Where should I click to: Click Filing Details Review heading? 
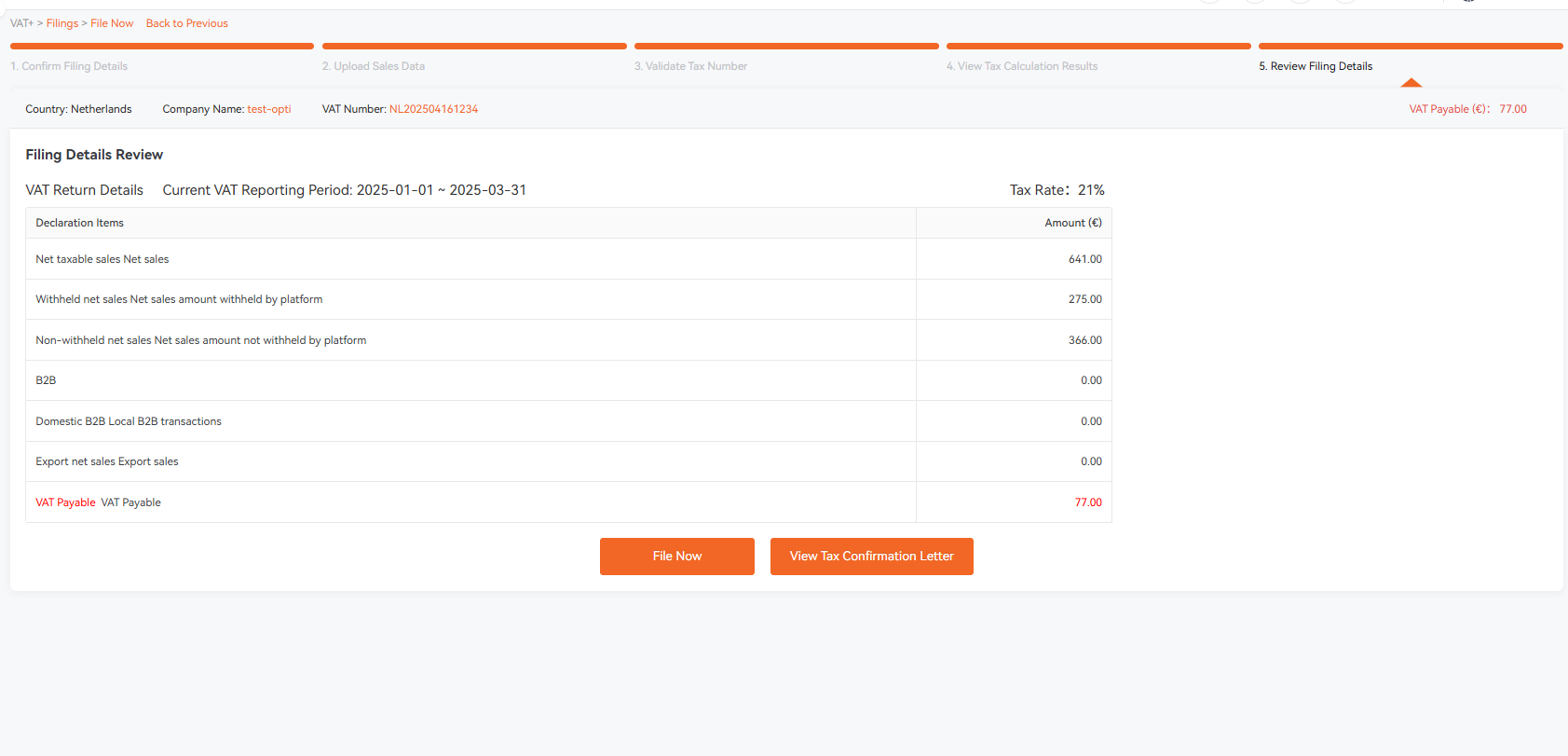(x=94, y=155)
